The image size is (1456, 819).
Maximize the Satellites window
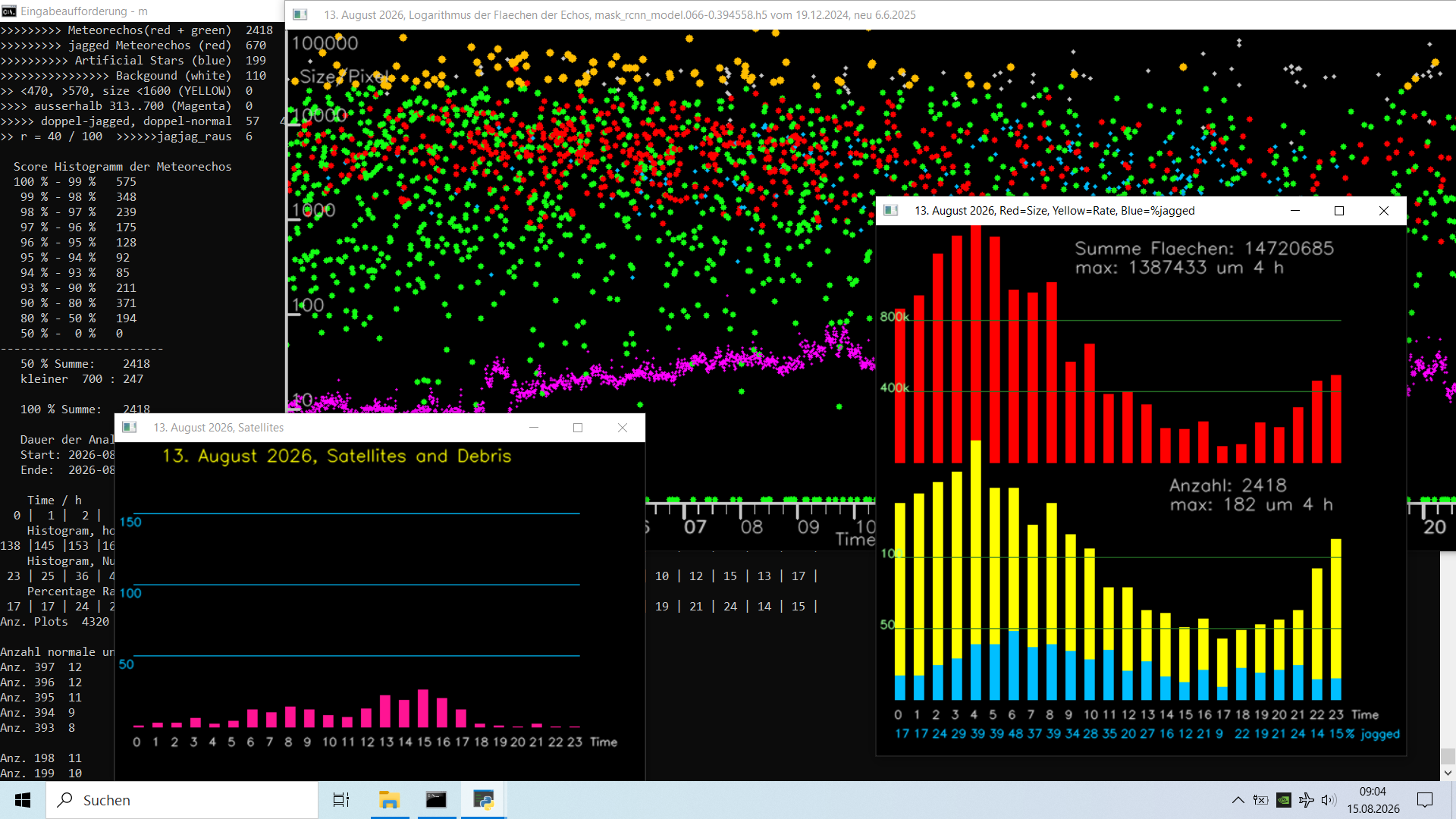(578, 428)
